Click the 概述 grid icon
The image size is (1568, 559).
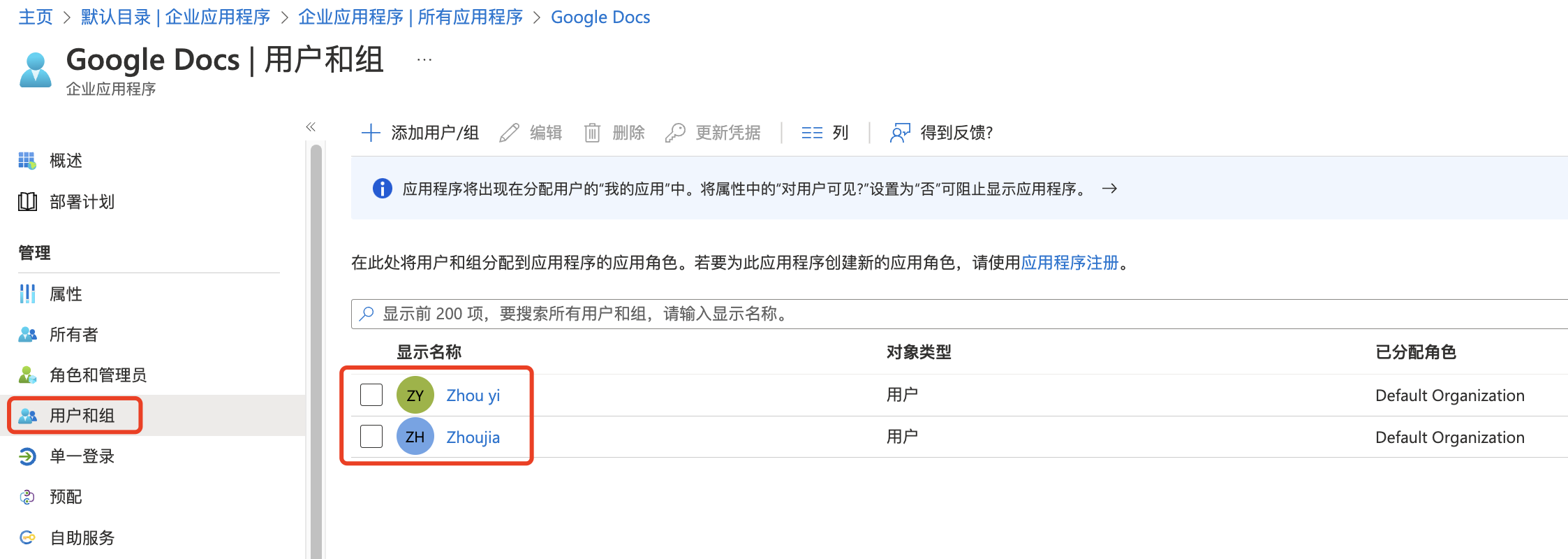(x=27, y=161)
